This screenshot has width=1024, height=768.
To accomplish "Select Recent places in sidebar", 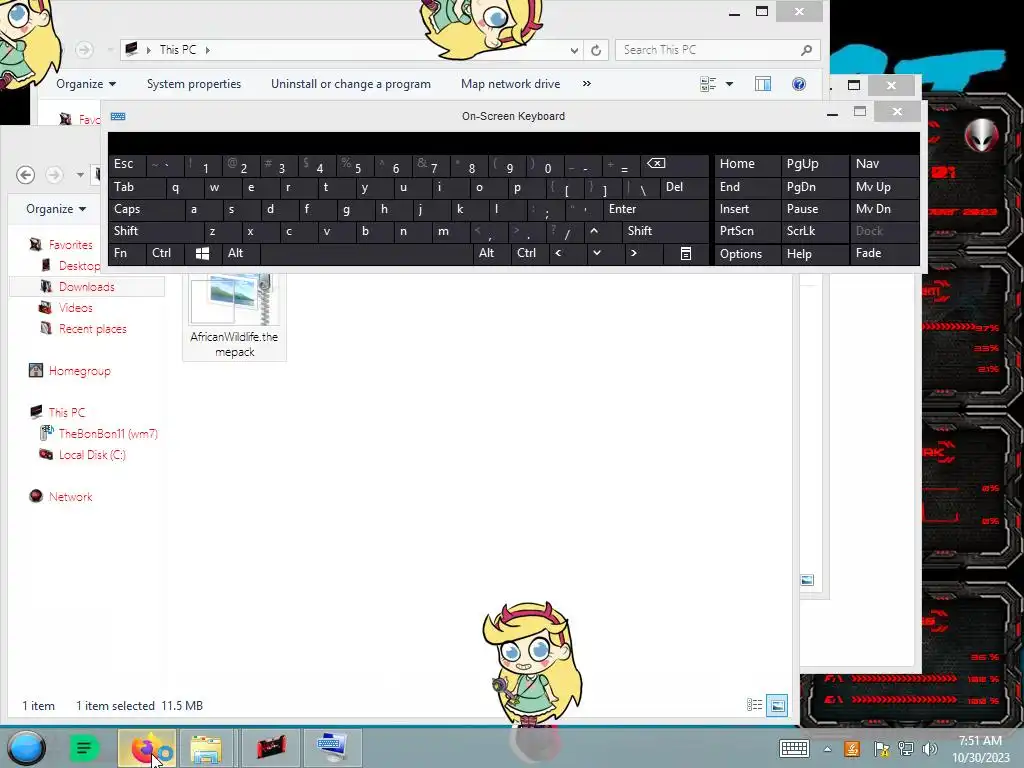I will click(x=93, y=328).
